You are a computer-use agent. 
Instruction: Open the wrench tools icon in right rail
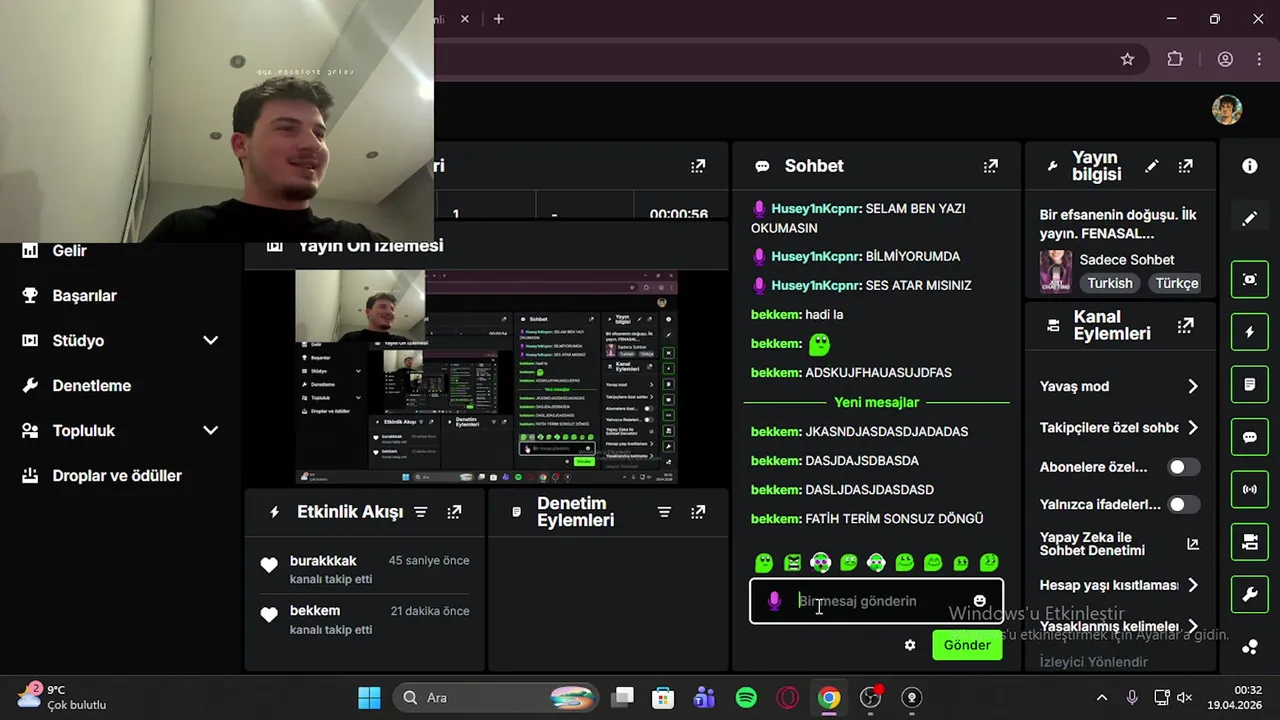click(1249, 595)
